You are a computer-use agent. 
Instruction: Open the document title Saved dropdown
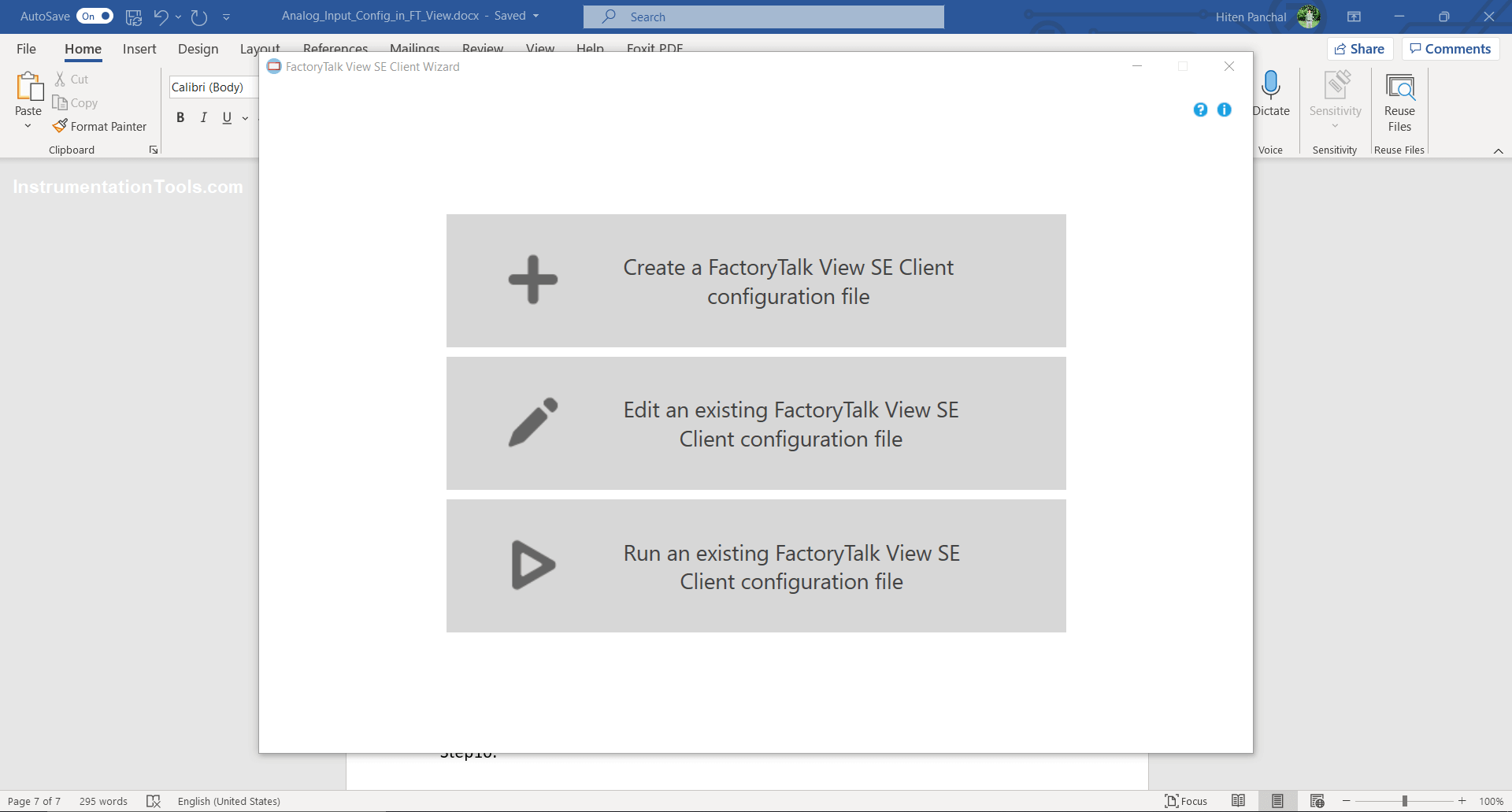[535, 17]
